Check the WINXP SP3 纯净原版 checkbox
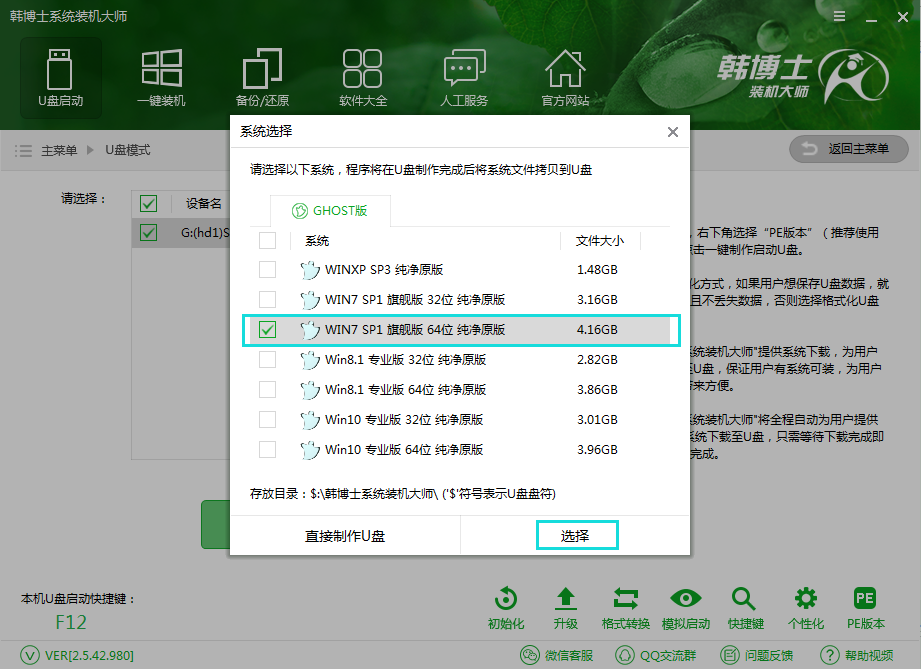 (x=267, y=270)
